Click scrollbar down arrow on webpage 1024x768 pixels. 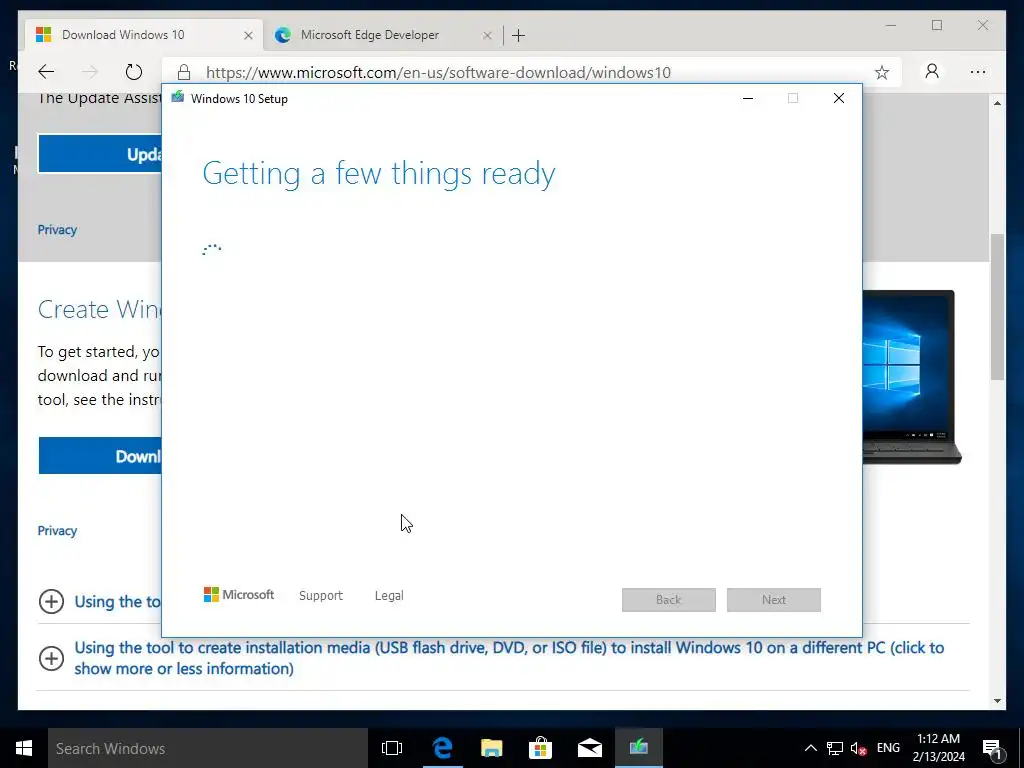click(x=997, y=701)
